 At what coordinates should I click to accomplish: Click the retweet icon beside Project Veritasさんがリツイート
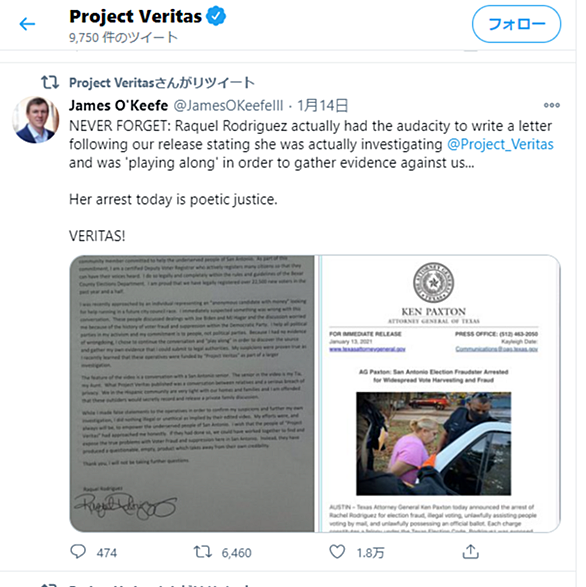[x=50, y=82]
